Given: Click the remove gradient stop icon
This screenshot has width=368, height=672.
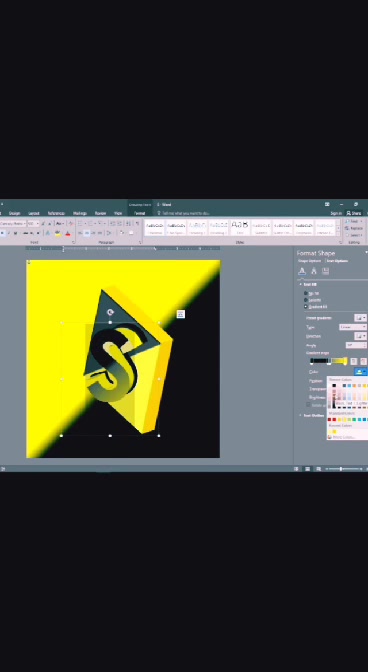Looking at the screenshot, I should (363, 362).
